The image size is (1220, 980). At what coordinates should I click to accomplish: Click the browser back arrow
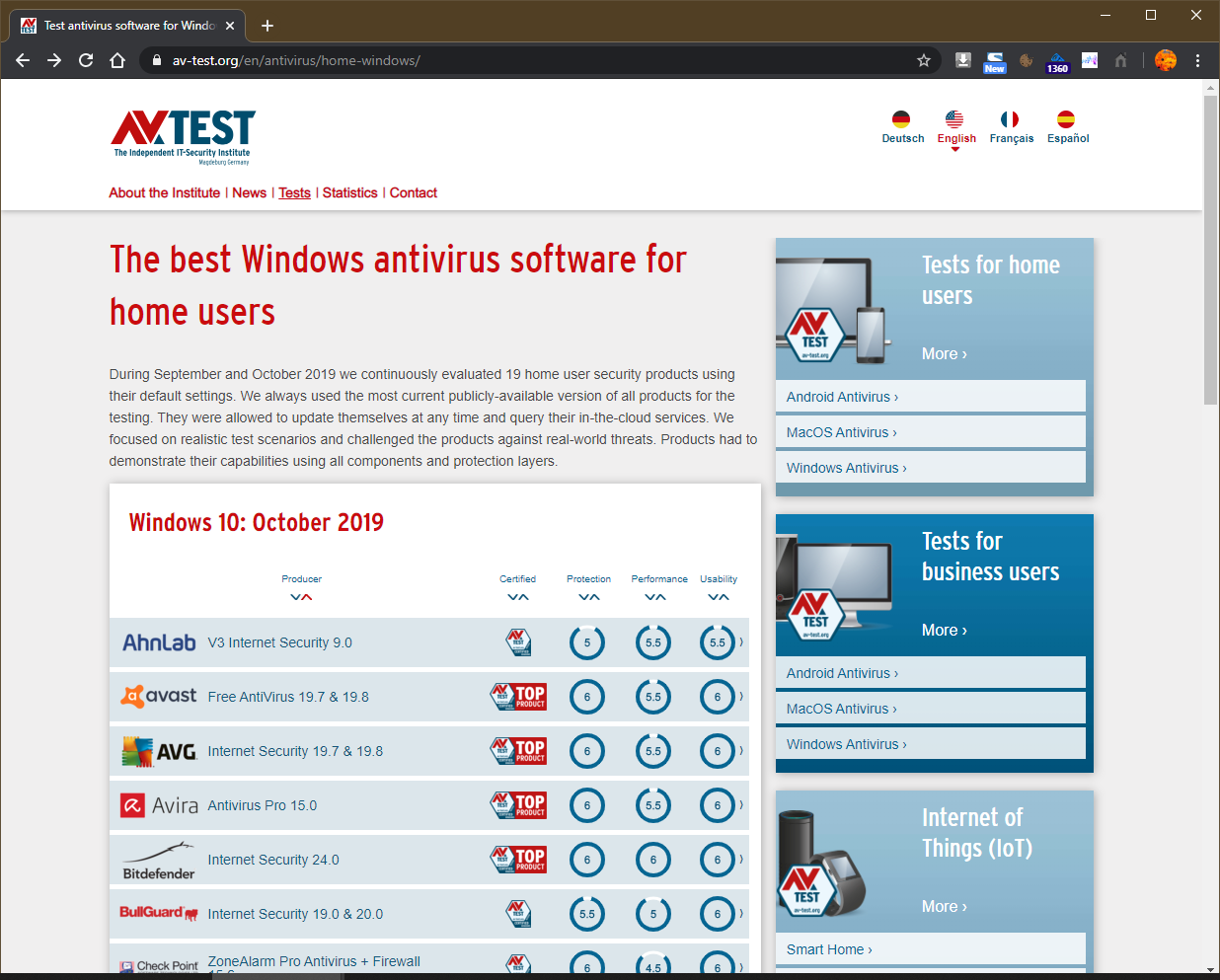click(x=23, y=60)
